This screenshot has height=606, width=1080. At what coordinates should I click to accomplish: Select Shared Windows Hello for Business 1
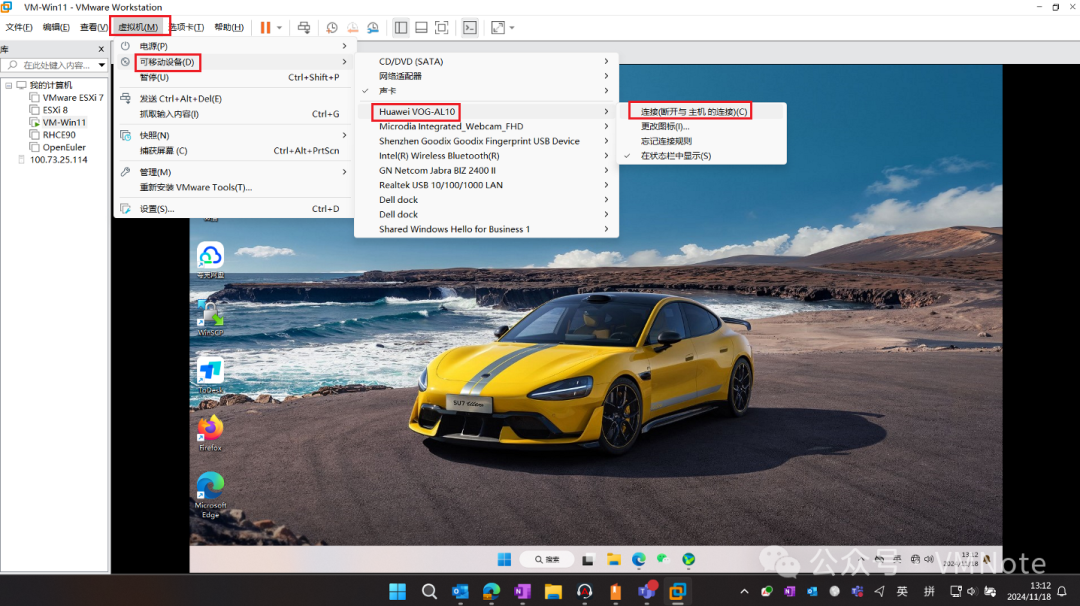pyautogui.click(x=486, y=229)
